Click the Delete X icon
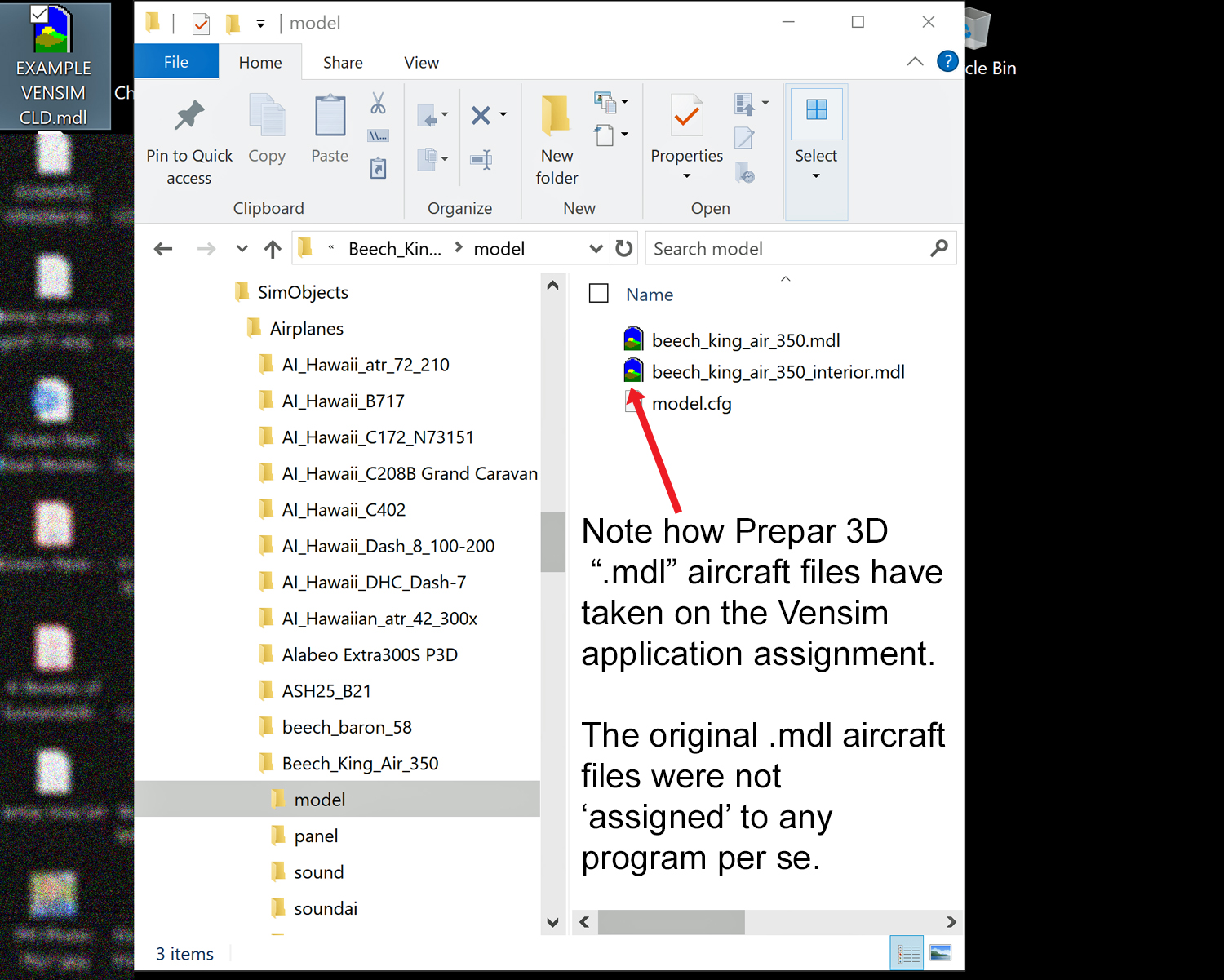Image resolution: width=1224 pixels, height=980 pixels. [481, 115]
